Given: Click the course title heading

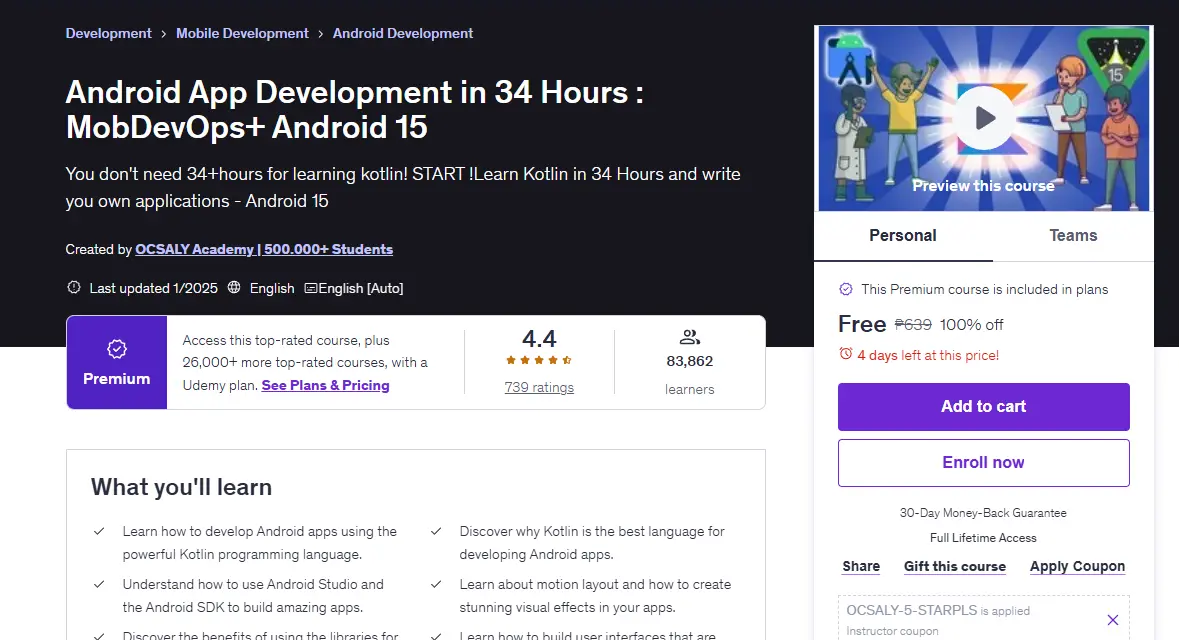Looking at the screenshot, I should tap(355, 109).
